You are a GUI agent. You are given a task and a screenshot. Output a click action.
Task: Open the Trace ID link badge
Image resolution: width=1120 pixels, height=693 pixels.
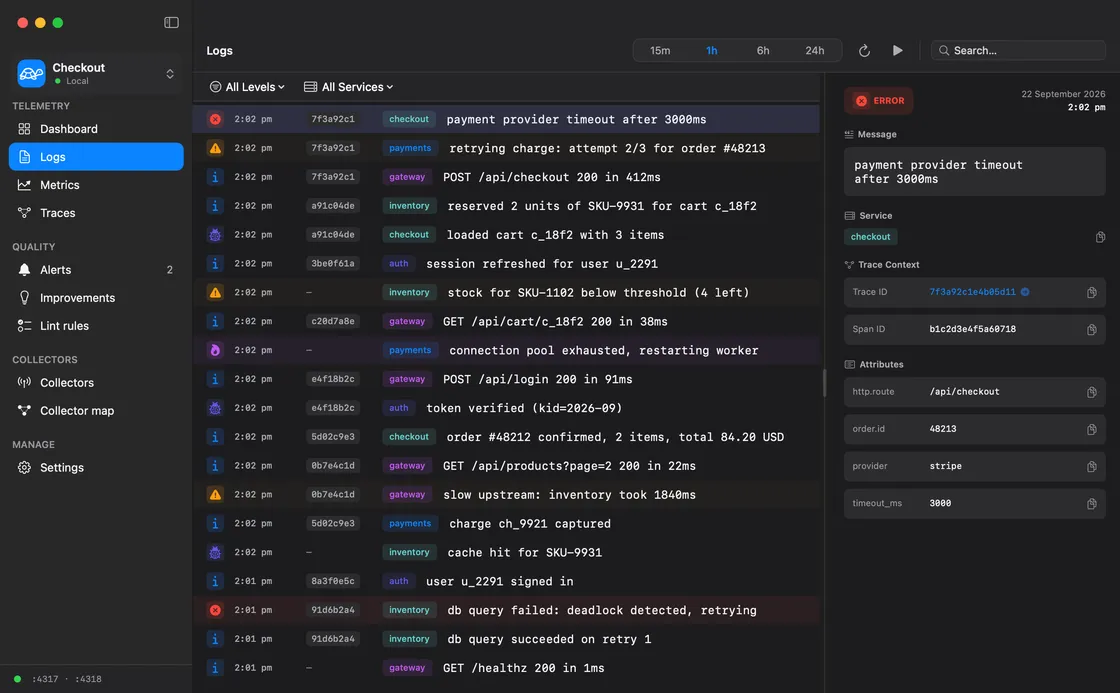click(1025, 292)
